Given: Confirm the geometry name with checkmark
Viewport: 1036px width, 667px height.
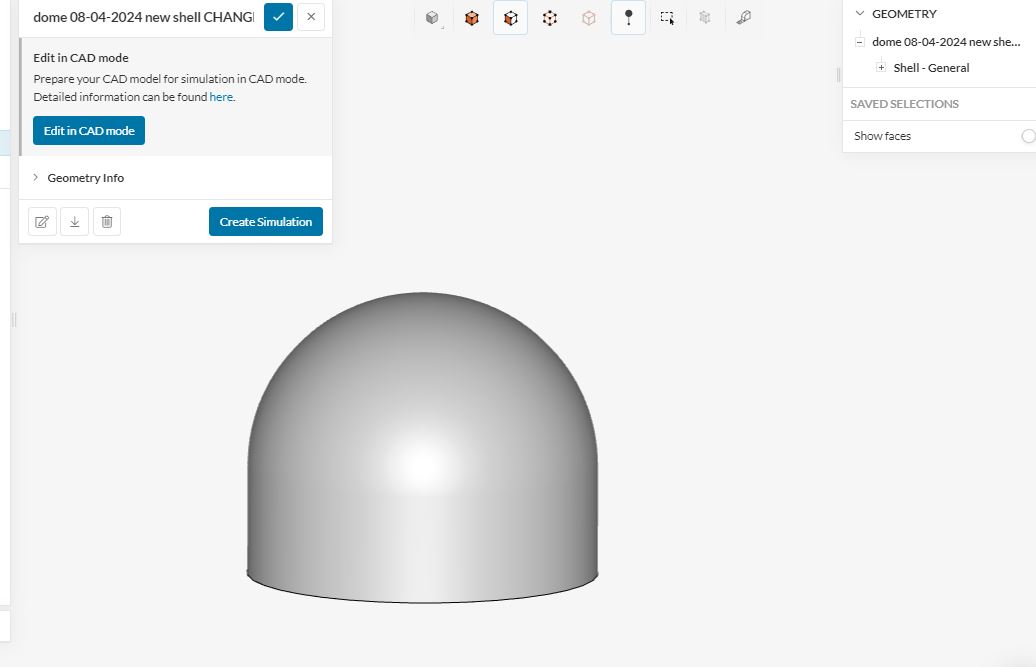Looking at the screenshot, I should pyautogui.click(x=278, y=17).
